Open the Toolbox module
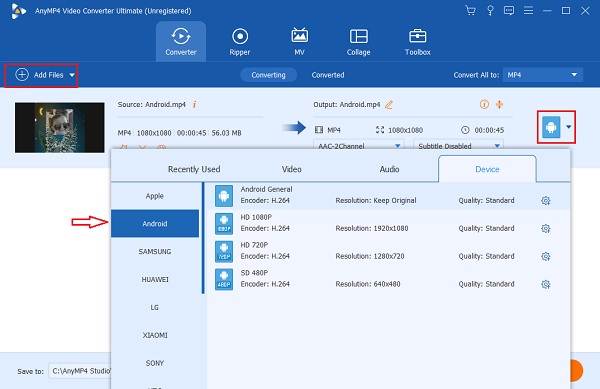Image resolution: width=600 pixels, height=389 pixels. point(417,41)
